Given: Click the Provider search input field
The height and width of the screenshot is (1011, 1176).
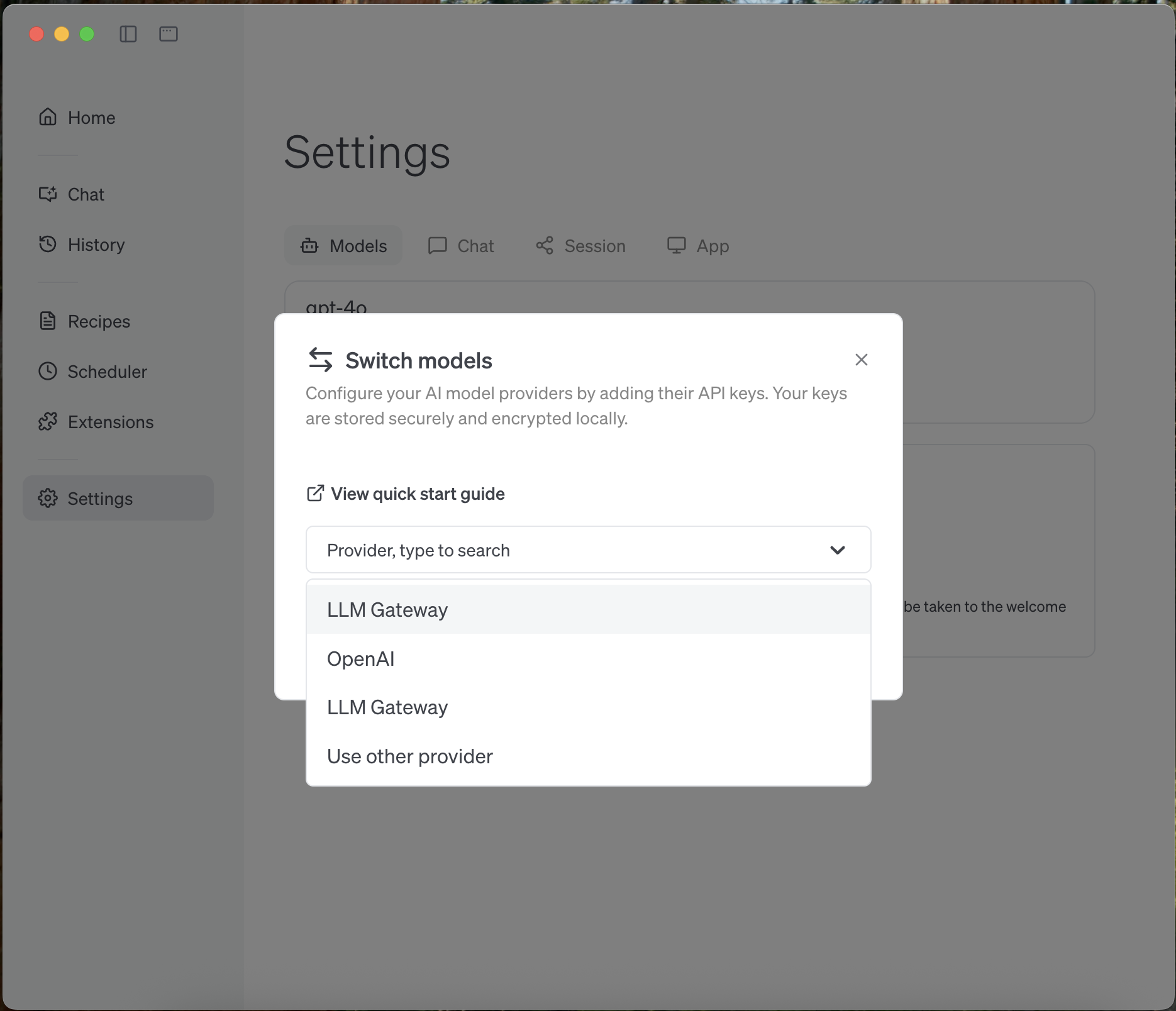Looking at the screenshot, I should click(589, 550).
